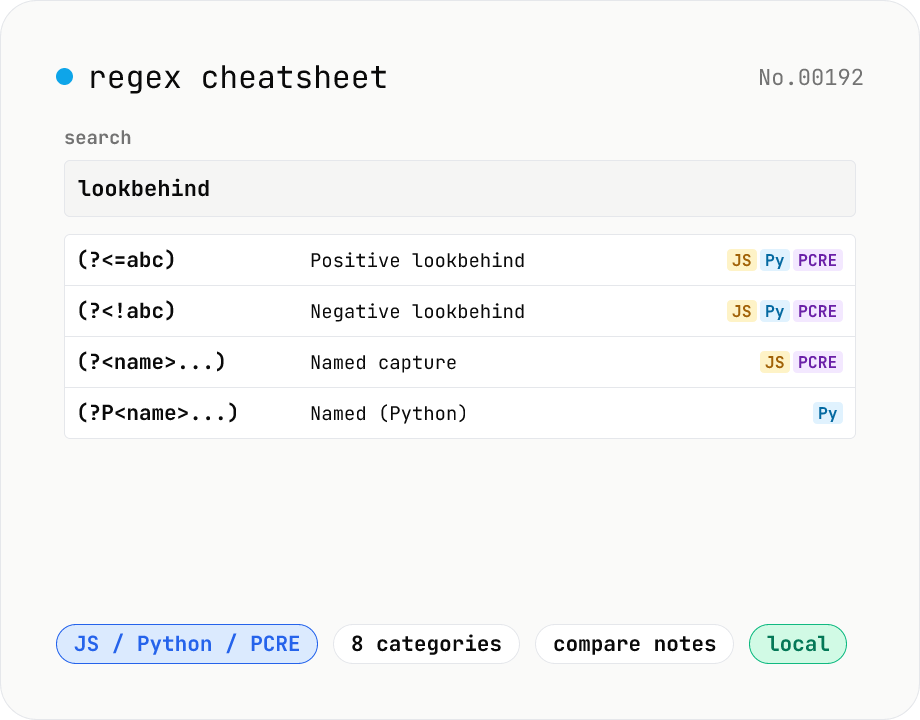Open the 8 categories chip
This screenshot has width=920, height=720.
(x=427, y=644)
